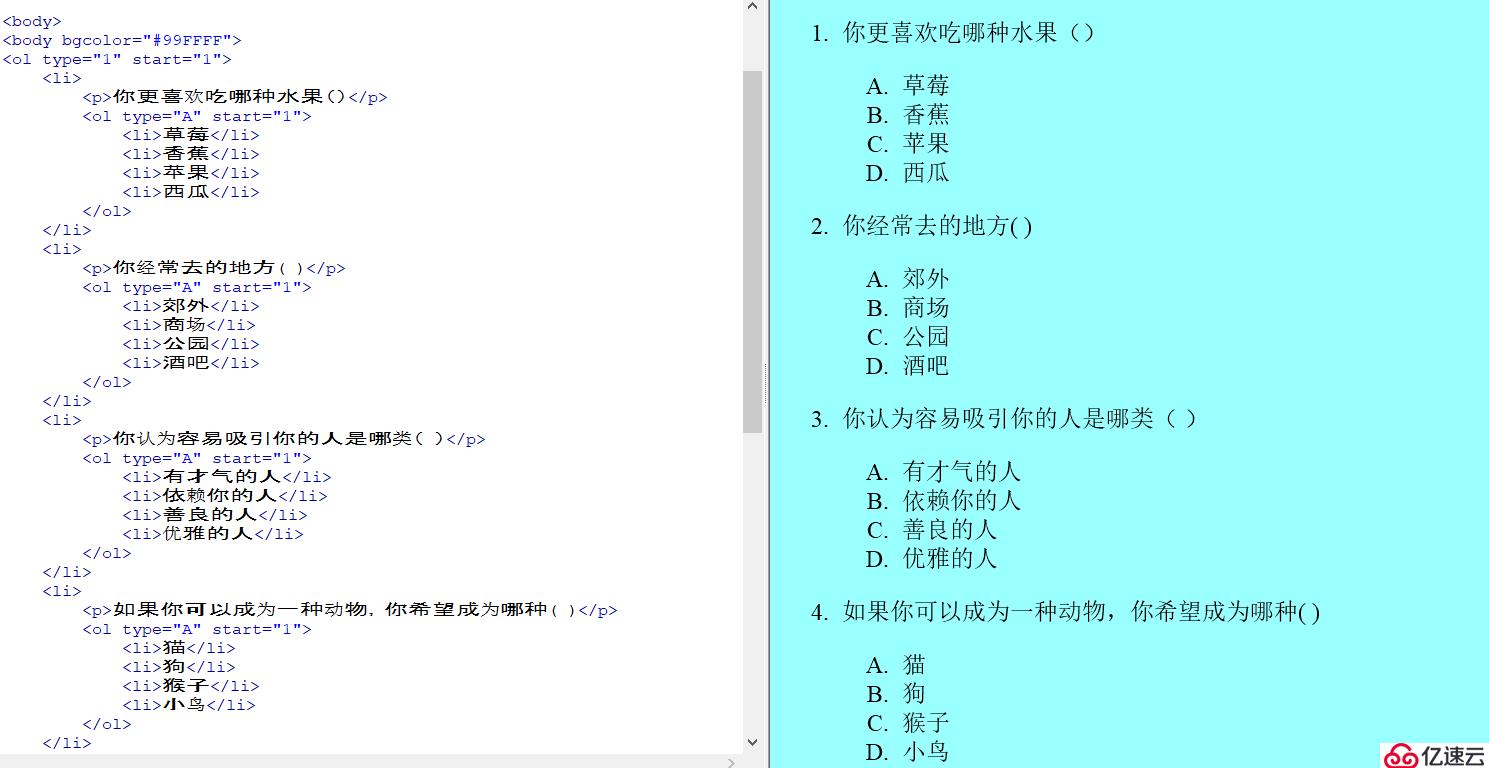
Task: Click the code line <li>依赖你的人</li>
Action: pyautogui.click(x=225, y=496)
